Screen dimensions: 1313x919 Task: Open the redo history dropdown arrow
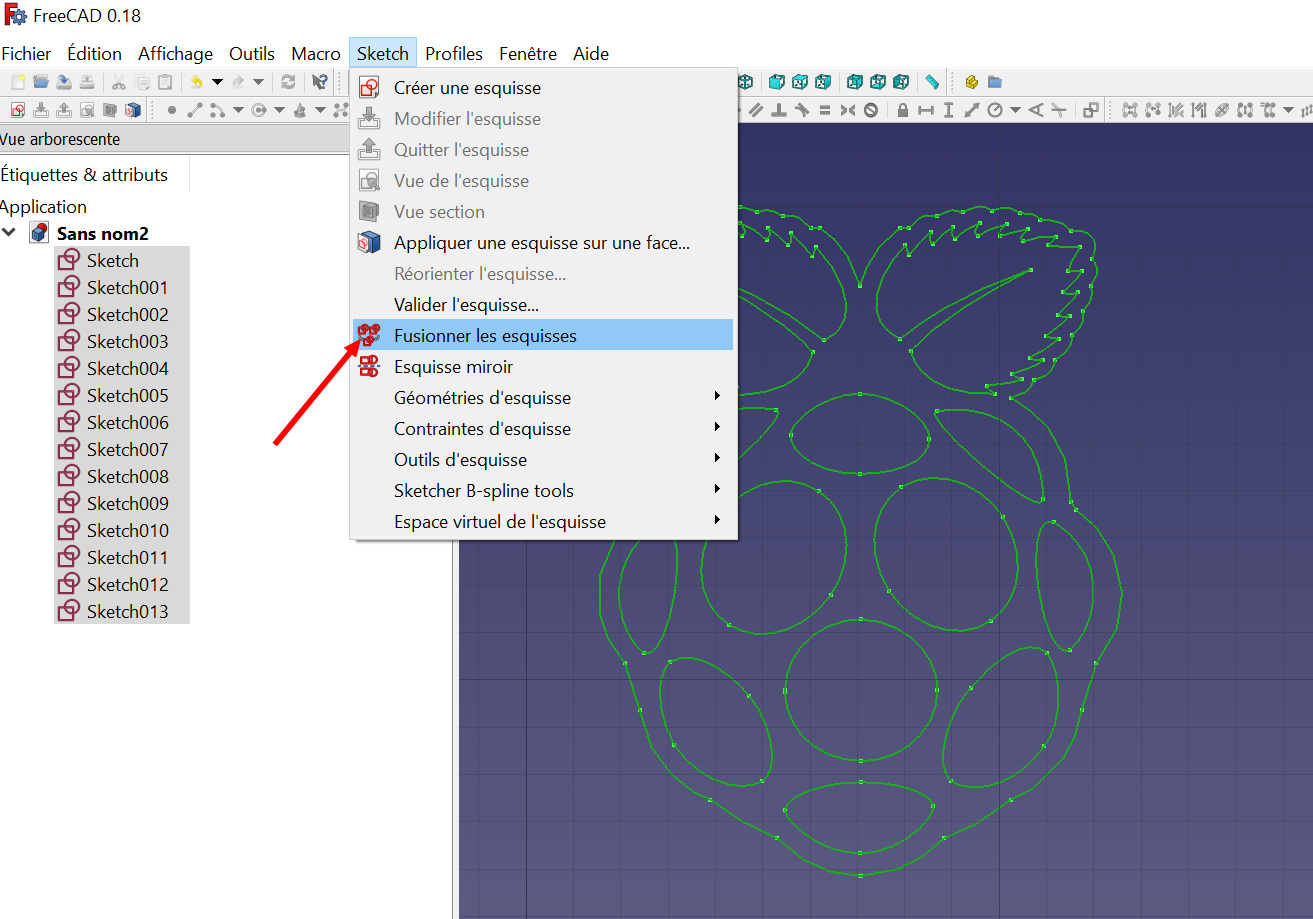[x=258, y=82]
